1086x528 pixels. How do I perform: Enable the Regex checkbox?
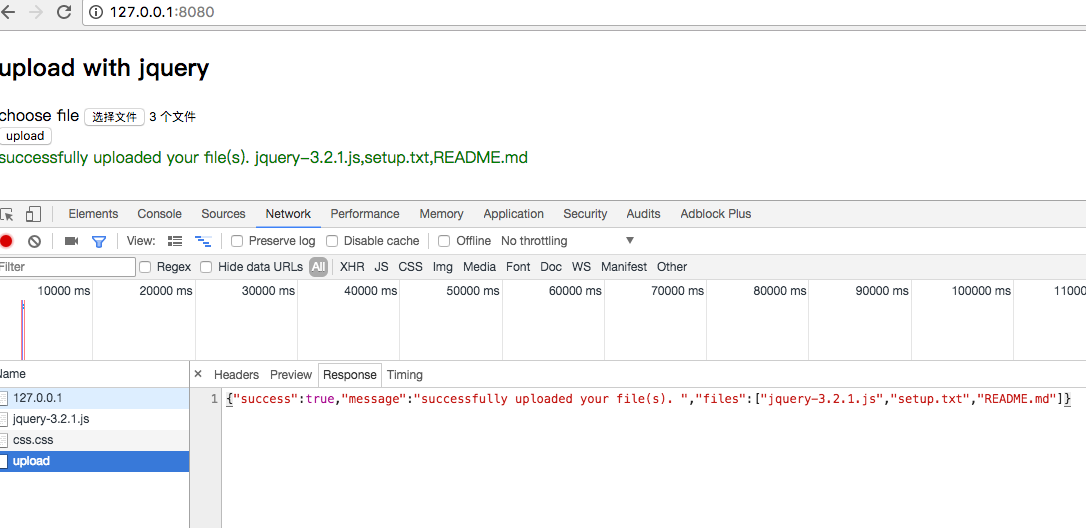pyautogui.click(x=145, y=267)
